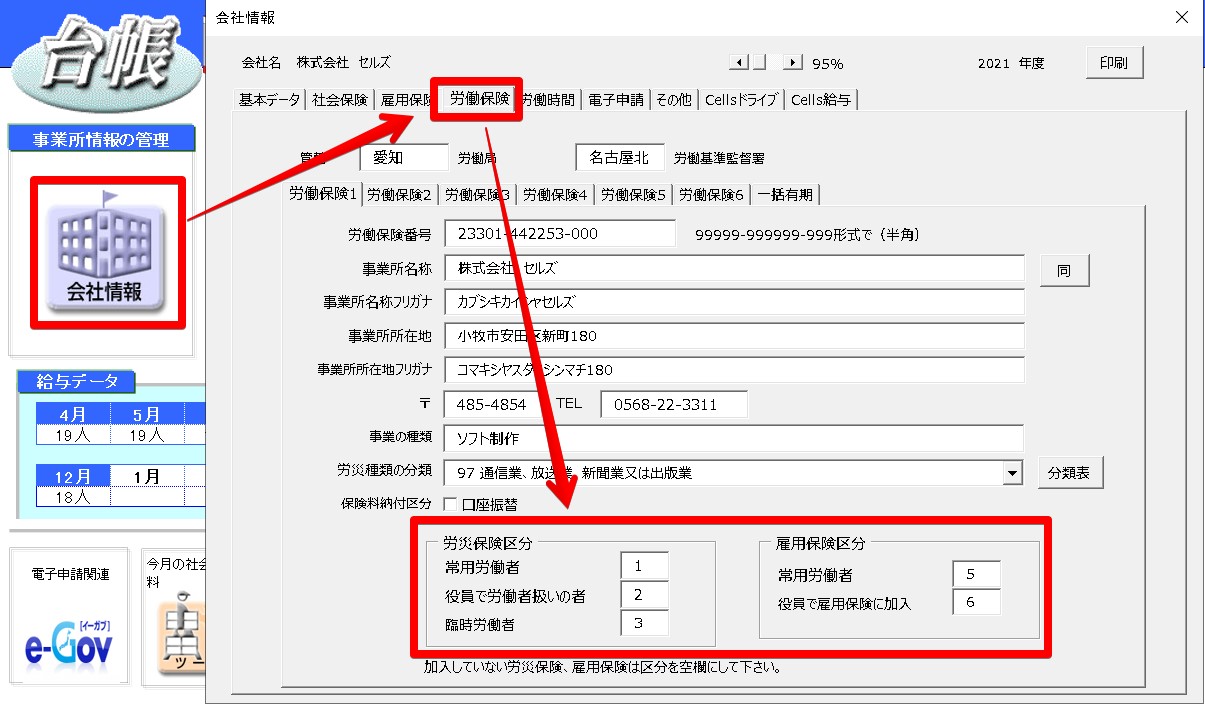Select the 労働保険6 sub-tab

(712, 195)
